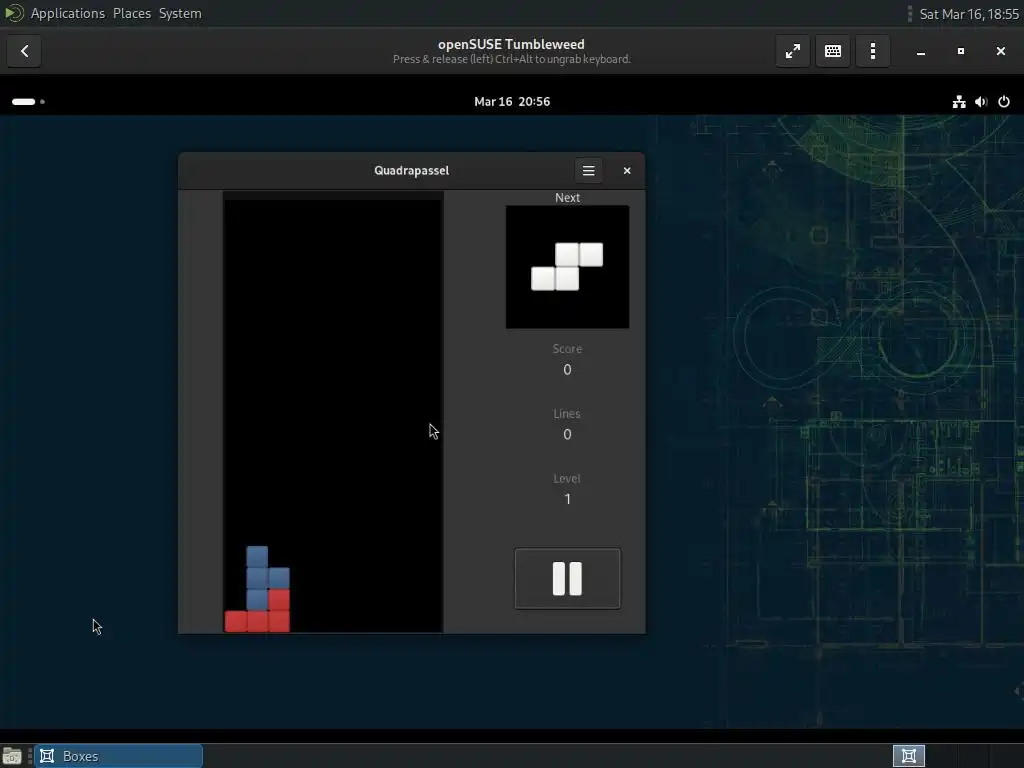Image resolution: width=1024 pixels, height=768 pixels.
Task: Select the Boxes taskbar entry
Action: pyautogui.click(x=118, y=756)
